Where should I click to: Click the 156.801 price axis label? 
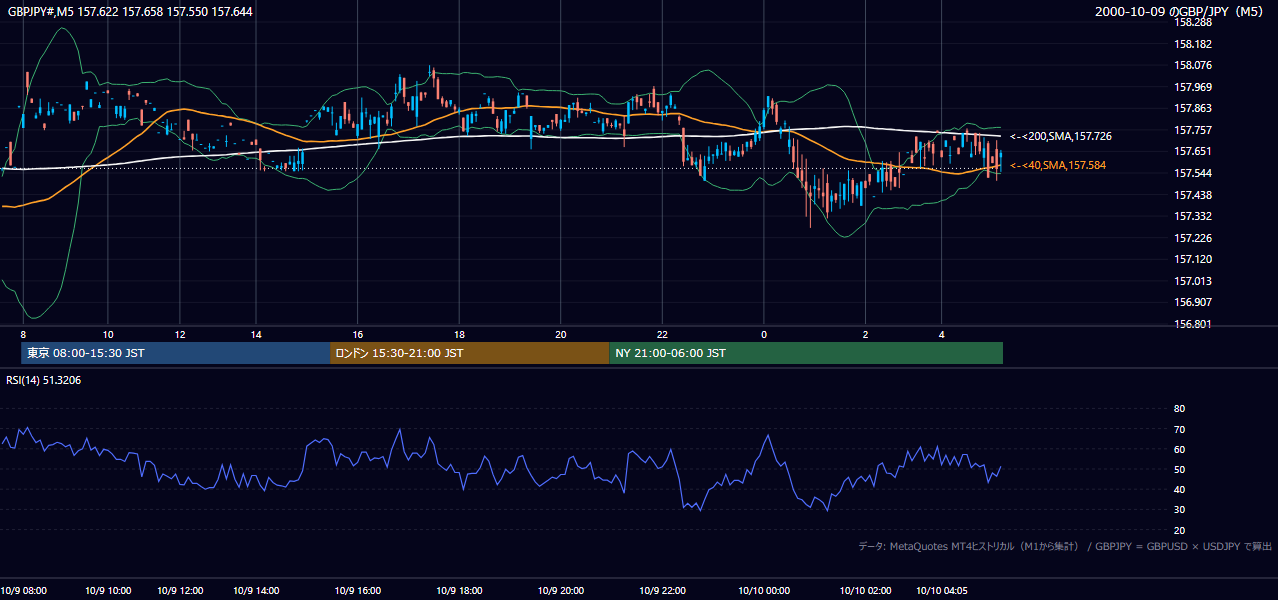1193,324
